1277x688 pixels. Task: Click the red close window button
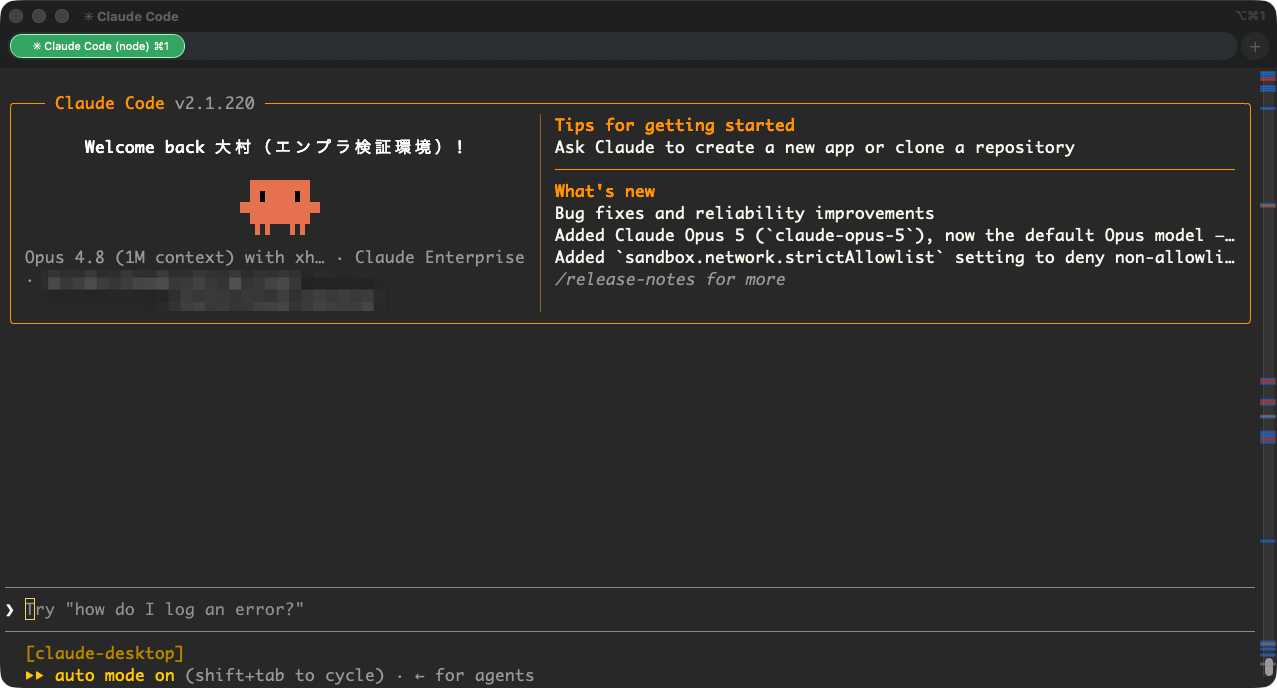pyautogui.click(x=16, y=16)
